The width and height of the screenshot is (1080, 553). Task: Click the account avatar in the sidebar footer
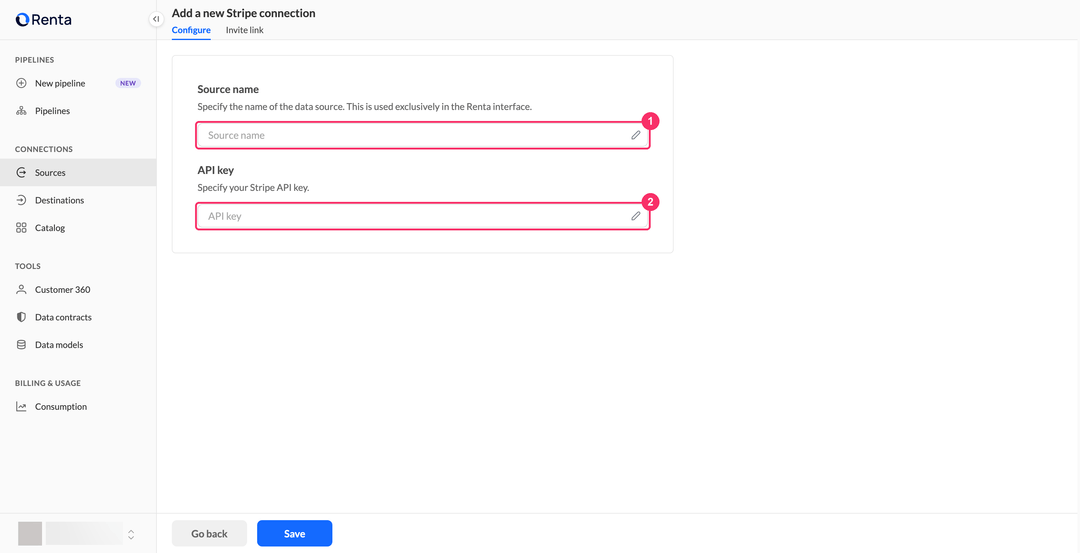pyautogui.click(x=30, y=534)
